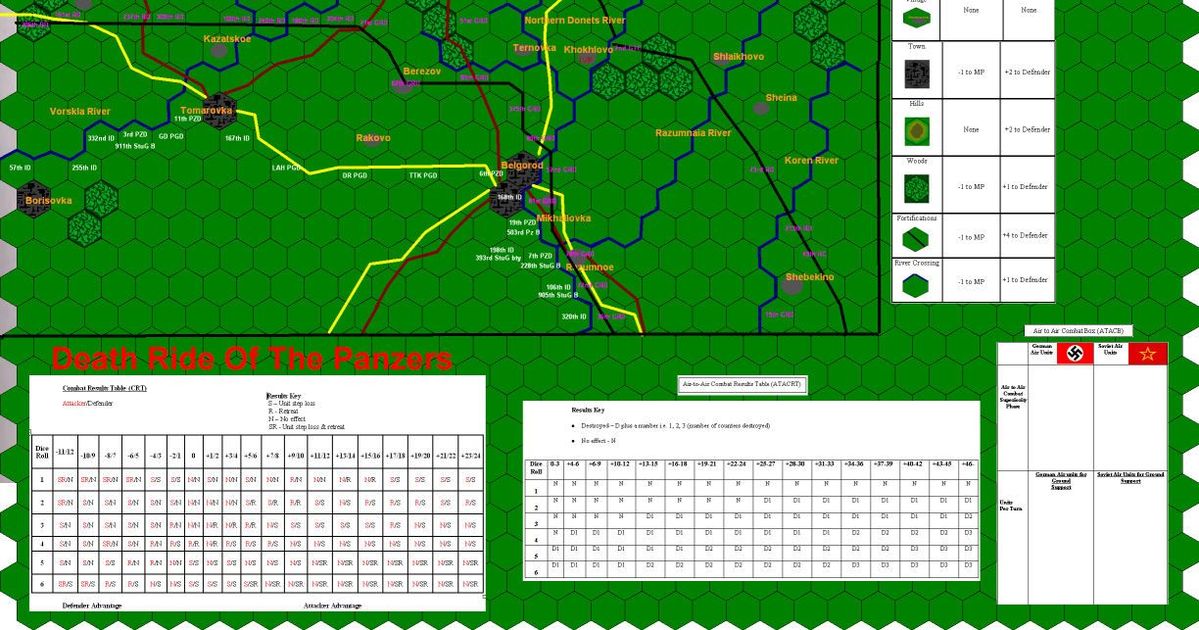This screenshot has width=1199, height=630.
Task: Click the 168th ID unit label
Action: click(x=509, y=198)
